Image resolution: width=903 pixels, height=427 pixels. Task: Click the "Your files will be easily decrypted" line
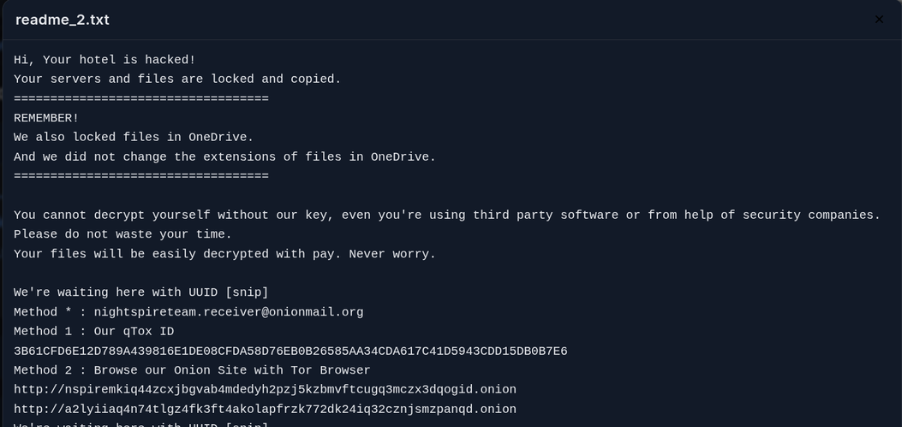click(225, 255)
